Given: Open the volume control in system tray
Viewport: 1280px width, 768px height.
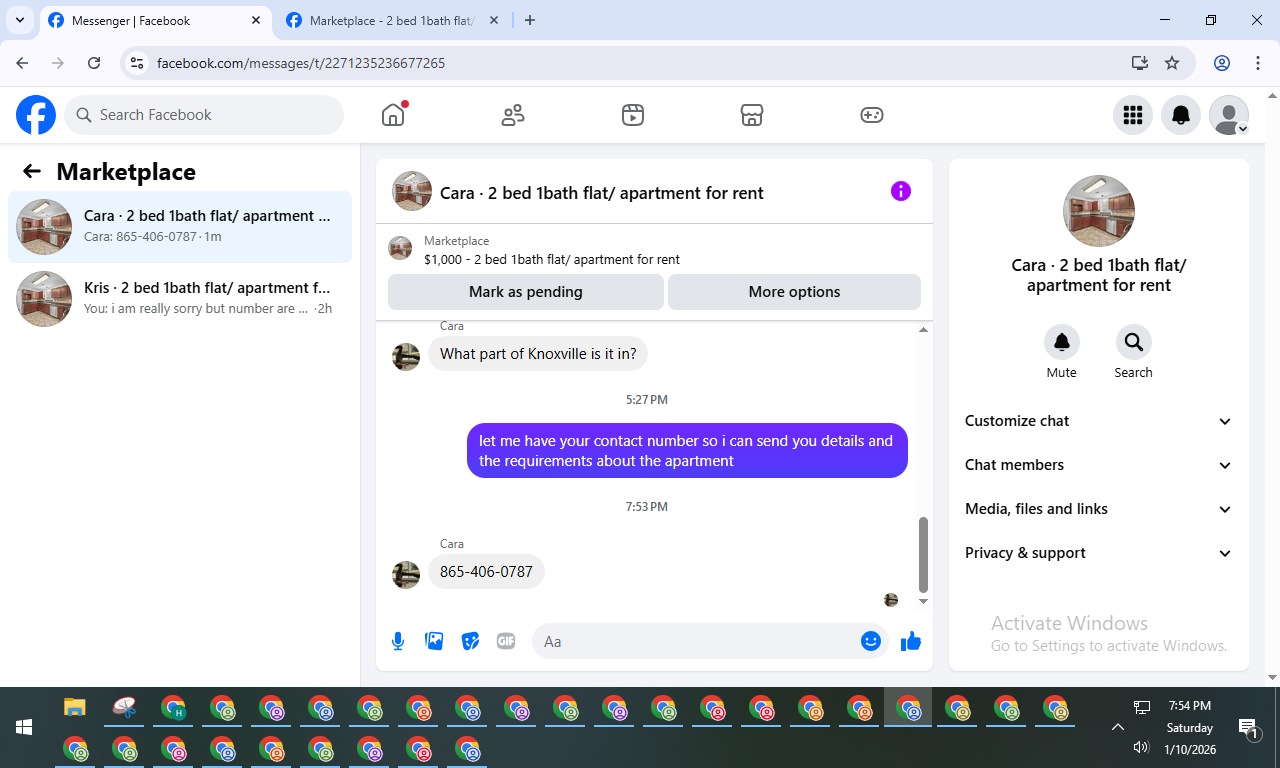Looking at the screenshot, I should pos(1141,747).
